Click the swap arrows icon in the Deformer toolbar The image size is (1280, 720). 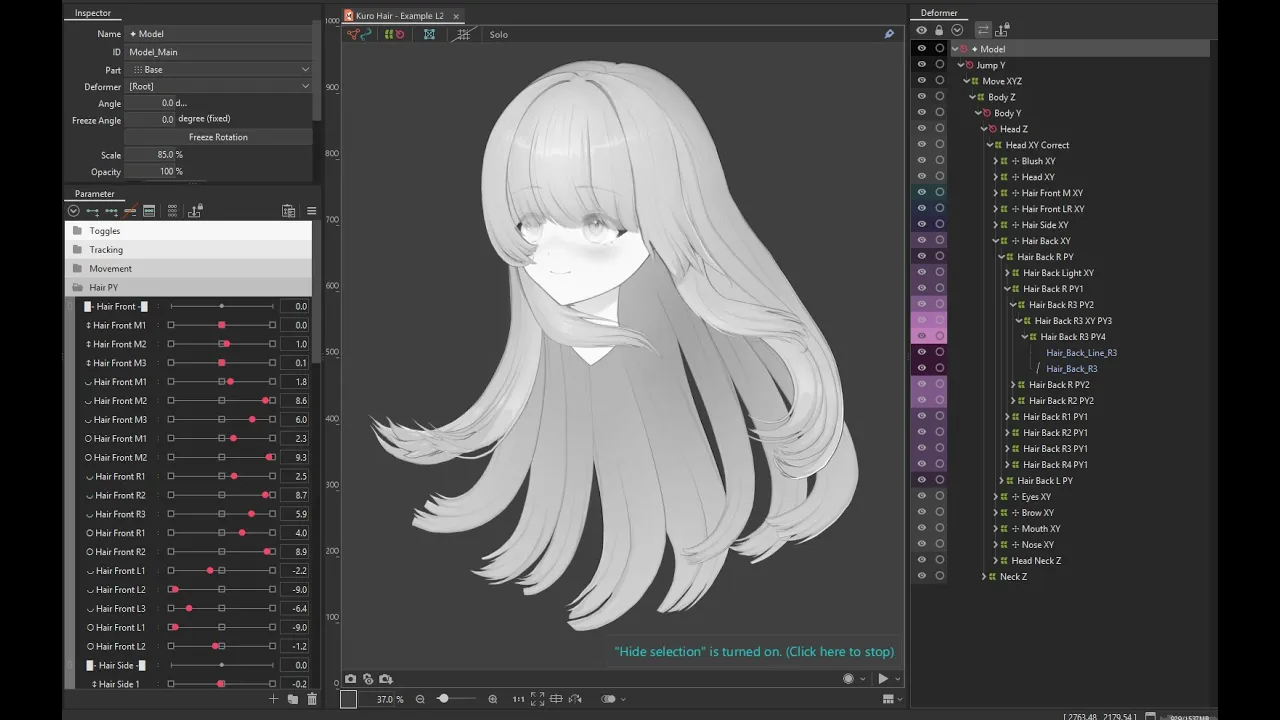click(983, 30)
